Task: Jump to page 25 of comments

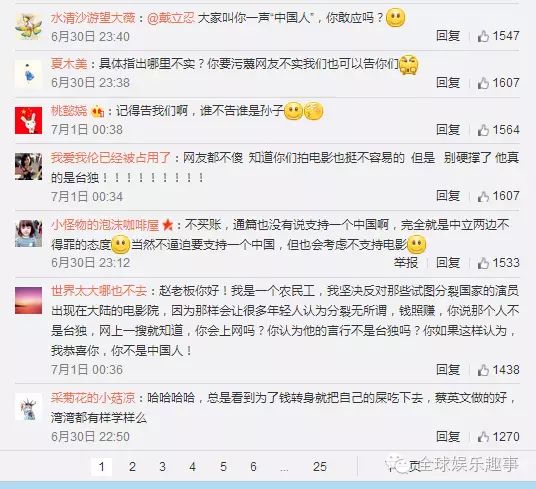Action: pyautogui.click(x=320, y=467)
